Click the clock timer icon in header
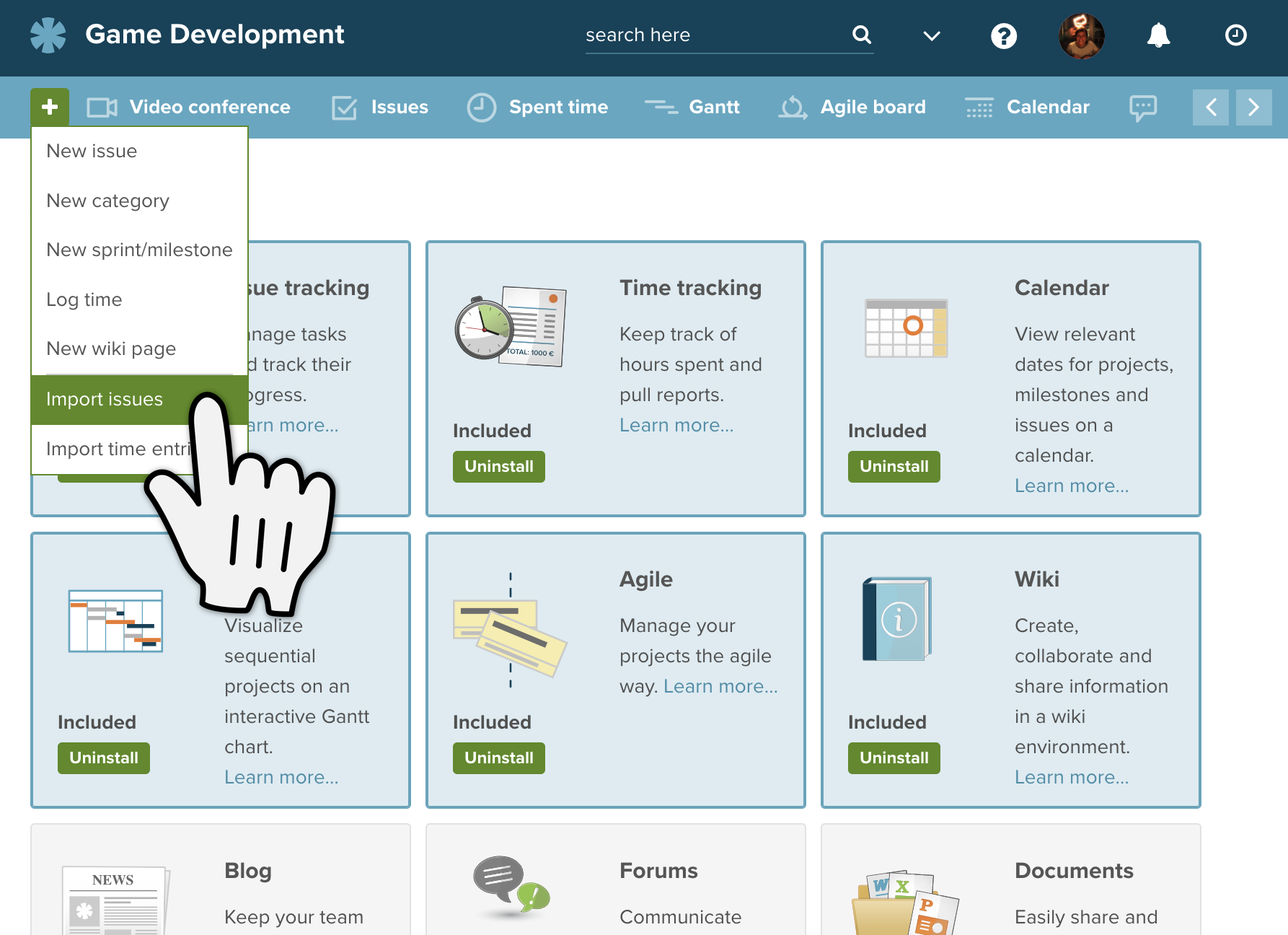Image resolution: width=1288 pixels, height=935 pixels. click(1236, 35)
